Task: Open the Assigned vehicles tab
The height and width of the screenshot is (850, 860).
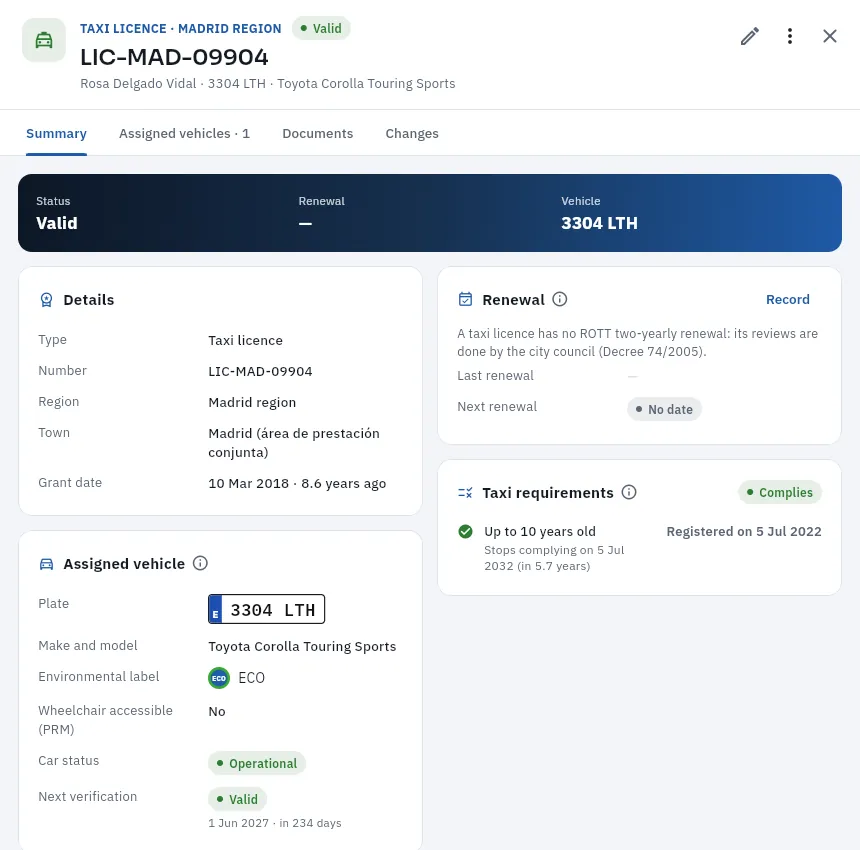Action: tap(184, 133)
